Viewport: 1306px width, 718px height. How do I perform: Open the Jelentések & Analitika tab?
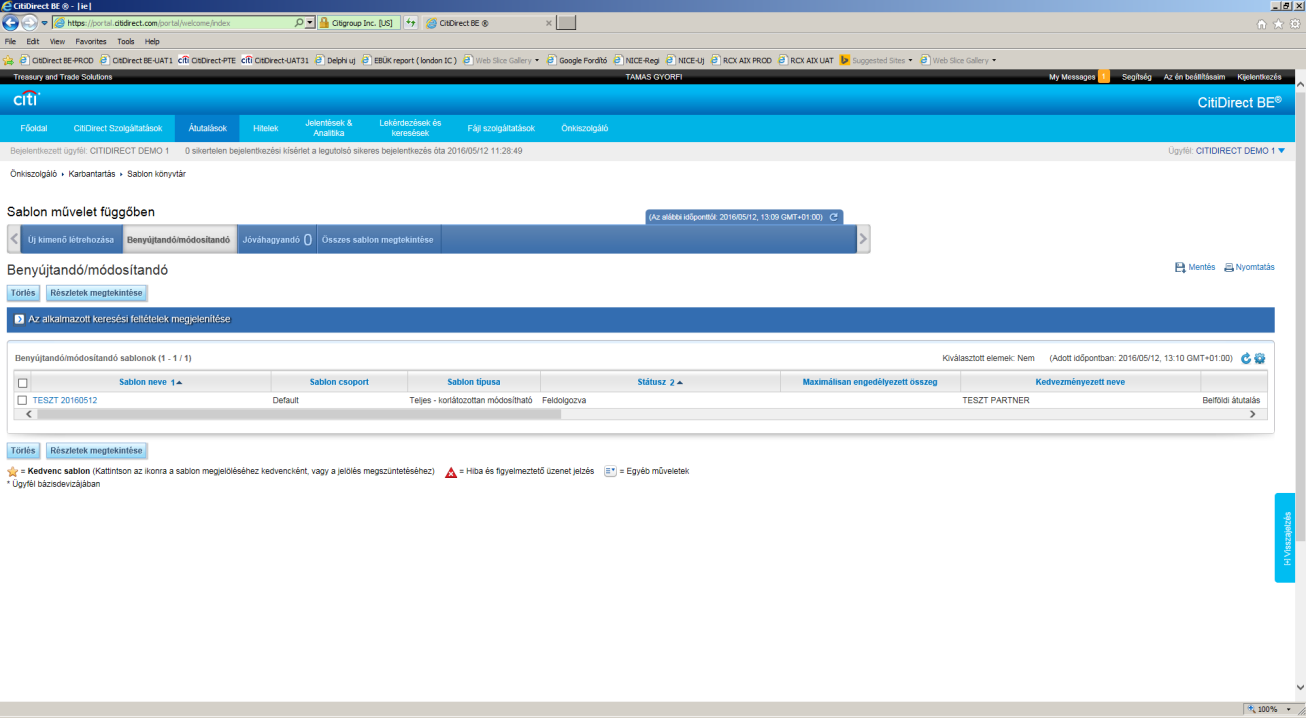pyautogui.click(x=329, y=128)
